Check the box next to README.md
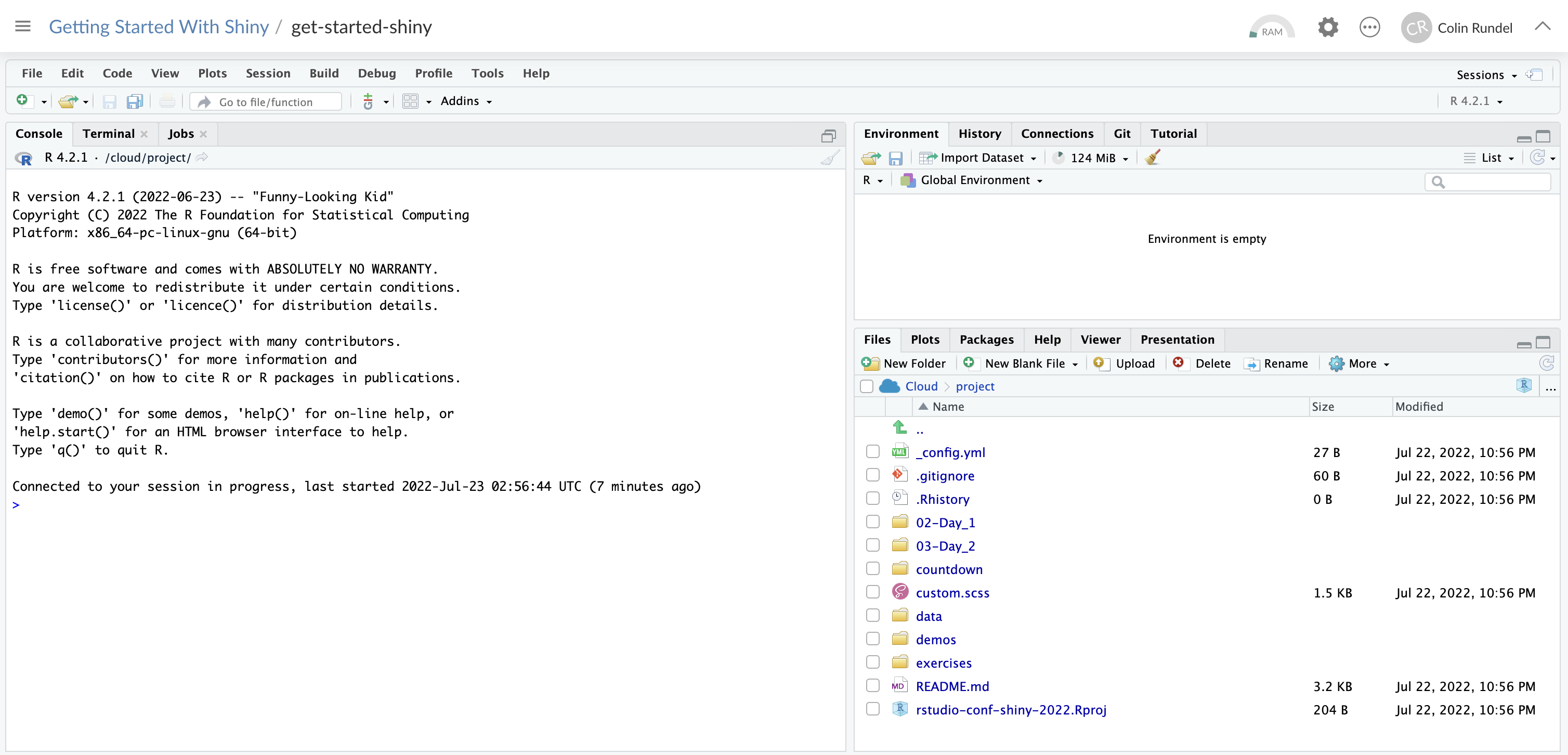 click(x=873, y=686)
